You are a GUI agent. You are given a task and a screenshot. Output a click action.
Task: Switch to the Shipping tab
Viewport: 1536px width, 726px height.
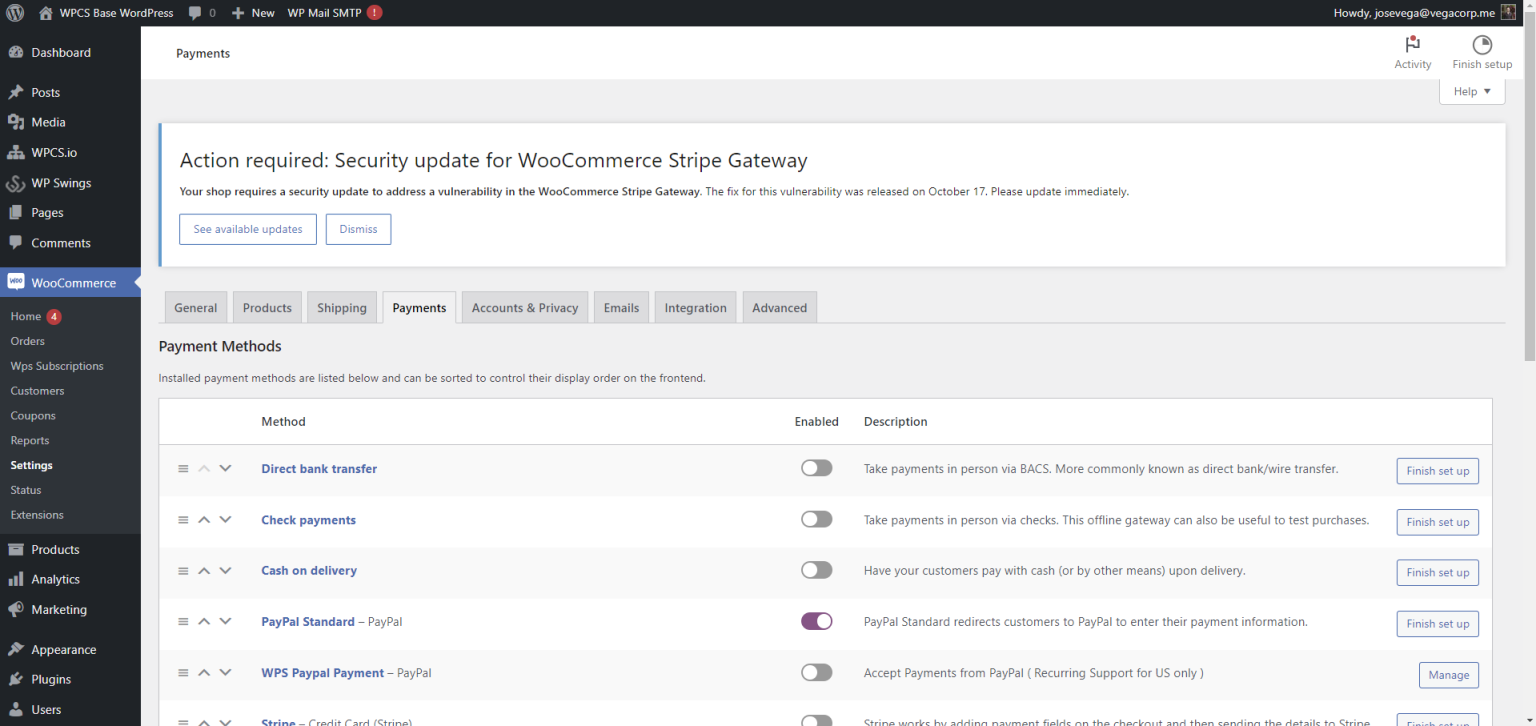pos(341,307)
